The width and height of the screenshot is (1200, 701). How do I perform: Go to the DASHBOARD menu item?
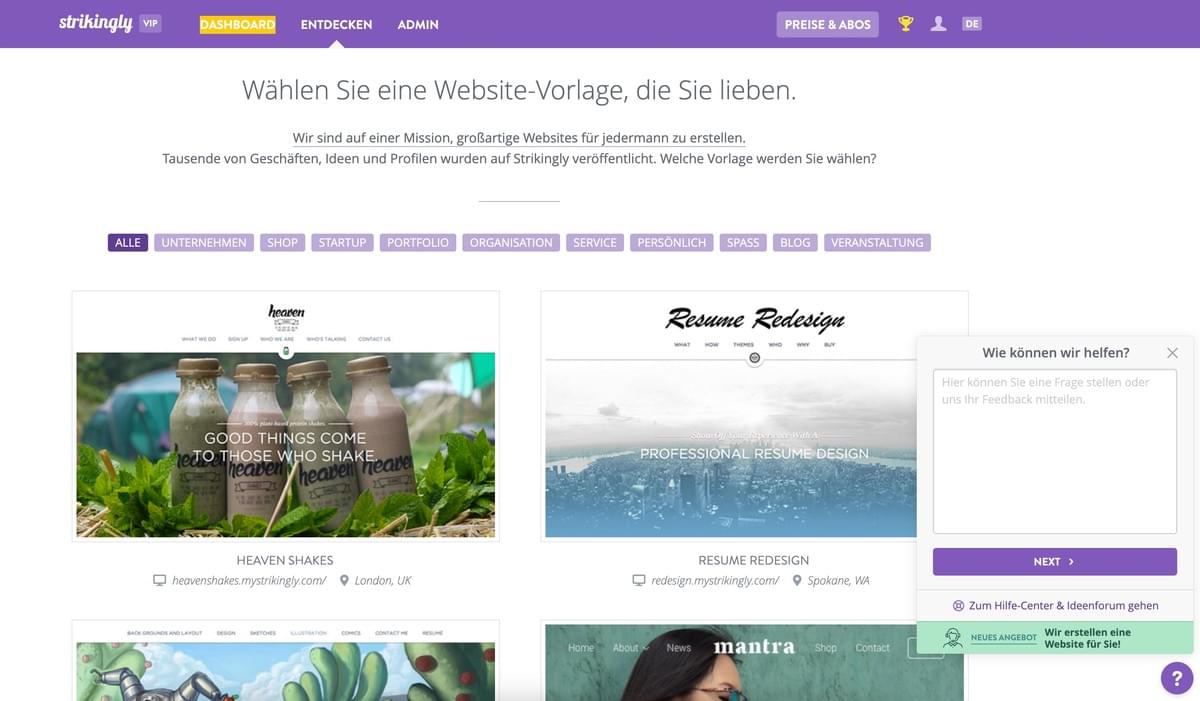point(237,24)
